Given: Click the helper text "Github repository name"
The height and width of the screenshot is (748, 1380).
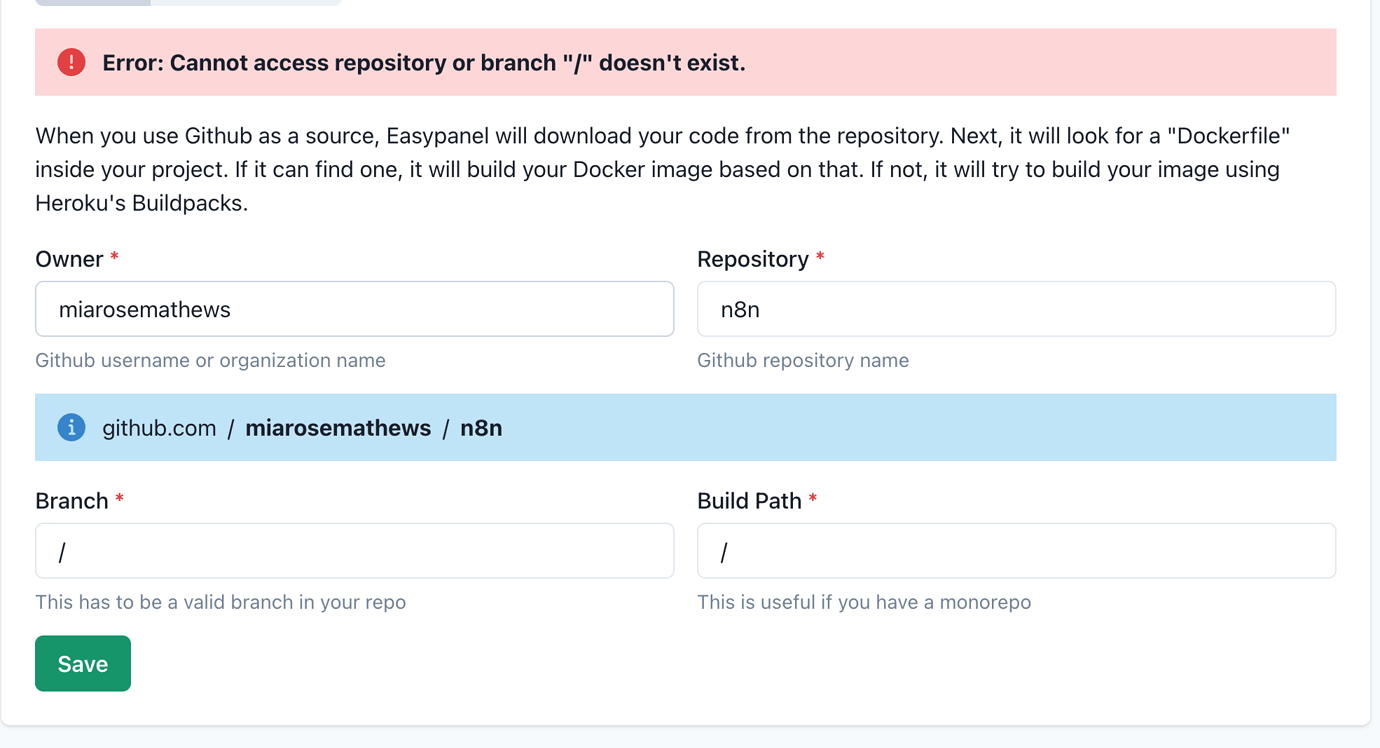Looking at the screenshot, I should point(802,360).
